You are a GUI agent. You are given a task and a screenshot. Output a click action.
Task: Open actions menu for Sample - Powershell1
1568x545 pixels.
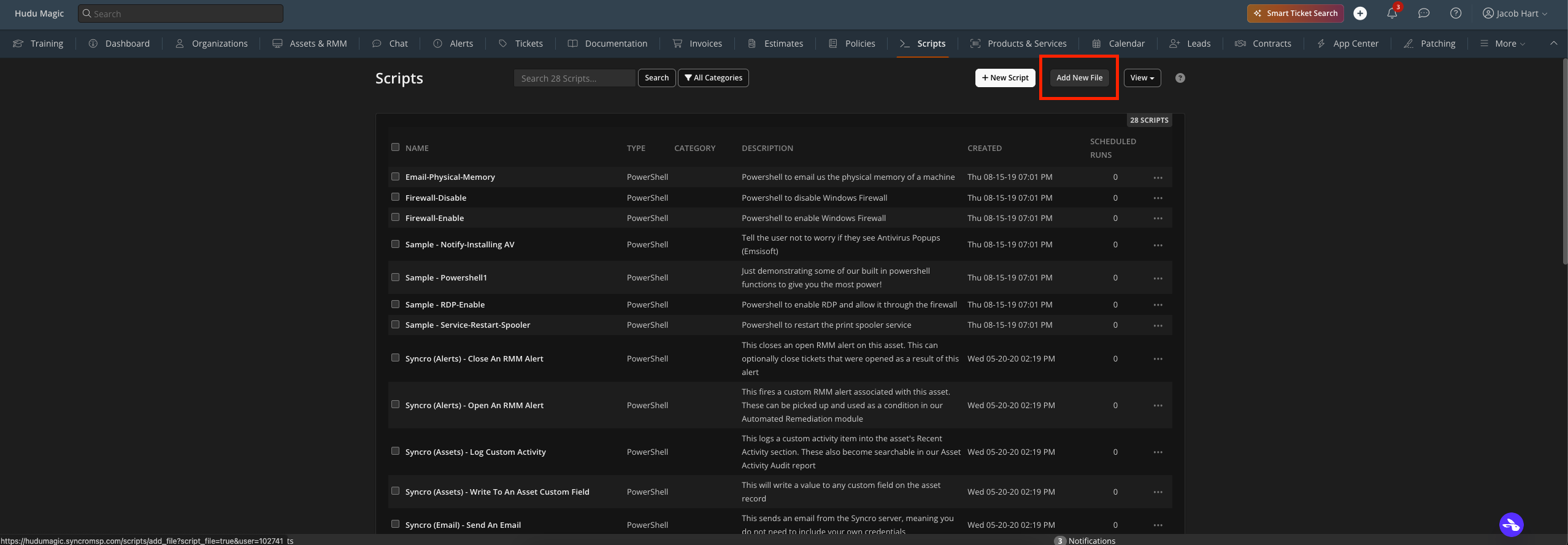[1158, 278]
